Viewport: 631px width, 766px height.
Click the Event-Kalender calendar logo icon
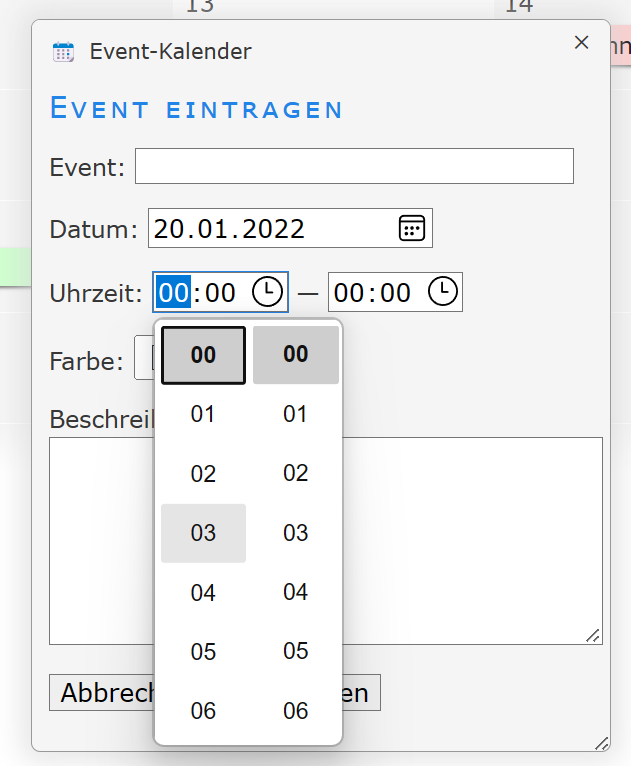[63, 52]
